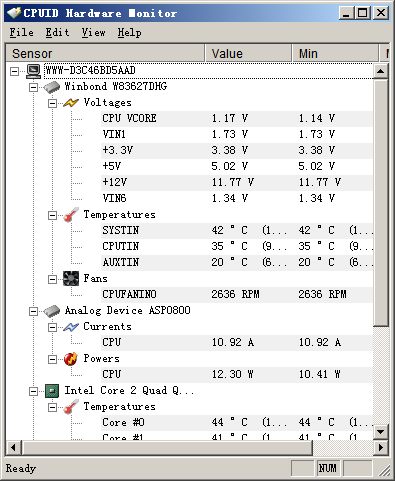Click the CPUID app icon in title bar
This screenshot has height=481, width=395.
click(x=14, y=13)
